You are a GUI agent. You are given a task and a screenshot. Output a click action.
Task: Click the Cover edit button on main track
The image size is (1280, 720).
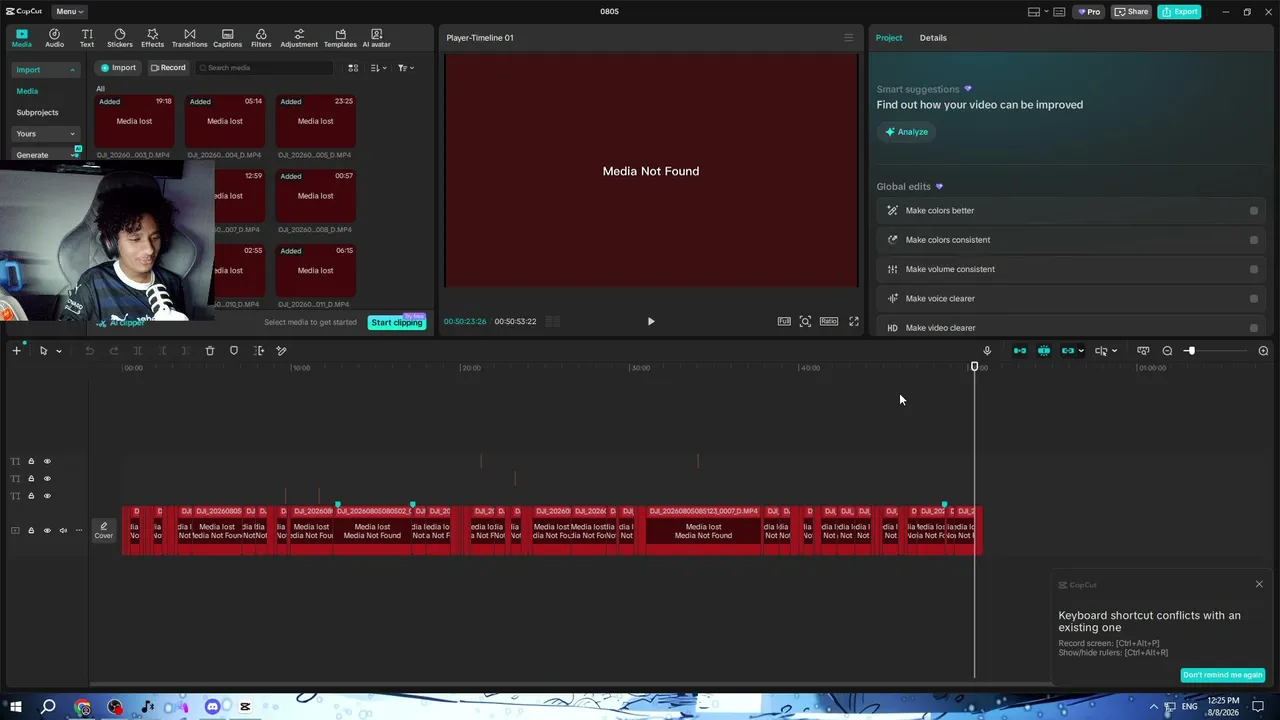tap(104, 530)
